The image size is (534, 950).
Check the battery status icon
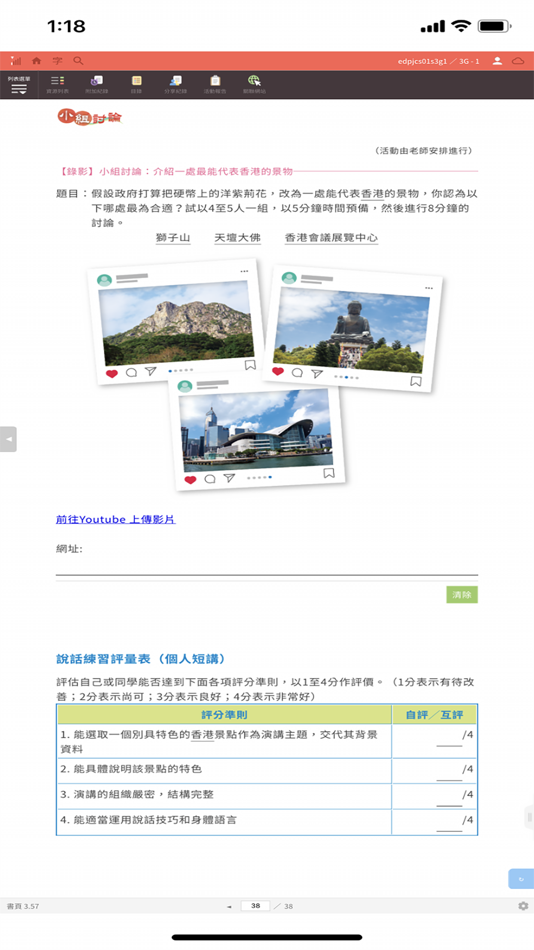click(x=495, y=26)
